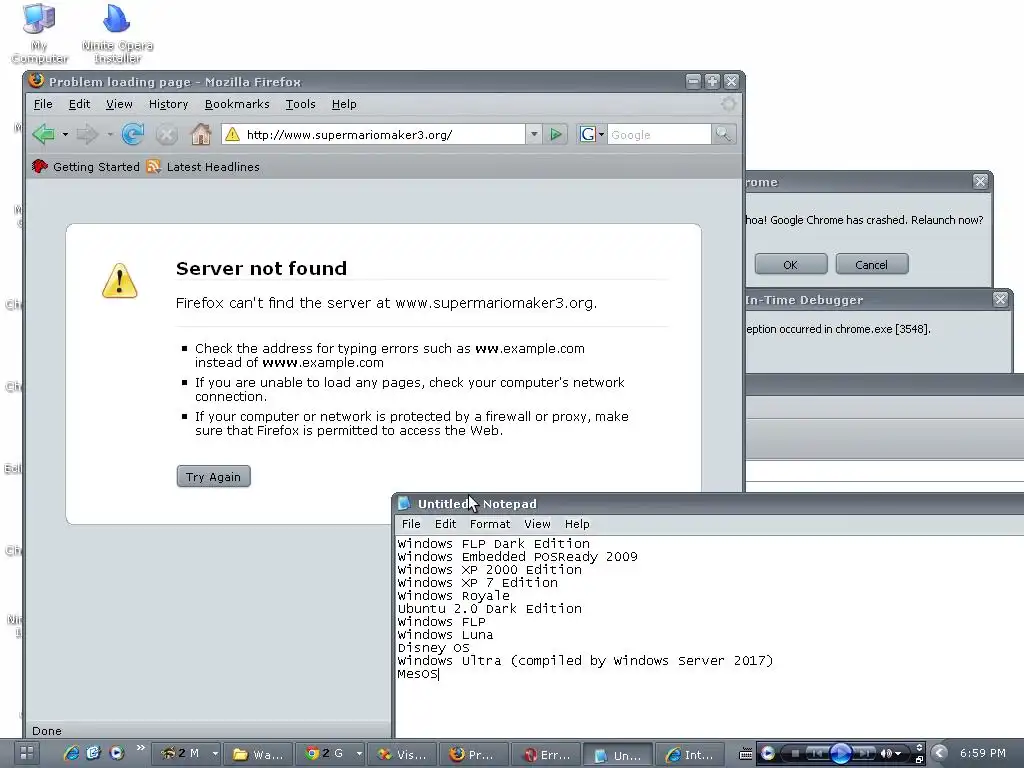The width and height of the screenshot is (1024, 768).
Task: Click warning icon in address bar
Action: coord(232,135)
